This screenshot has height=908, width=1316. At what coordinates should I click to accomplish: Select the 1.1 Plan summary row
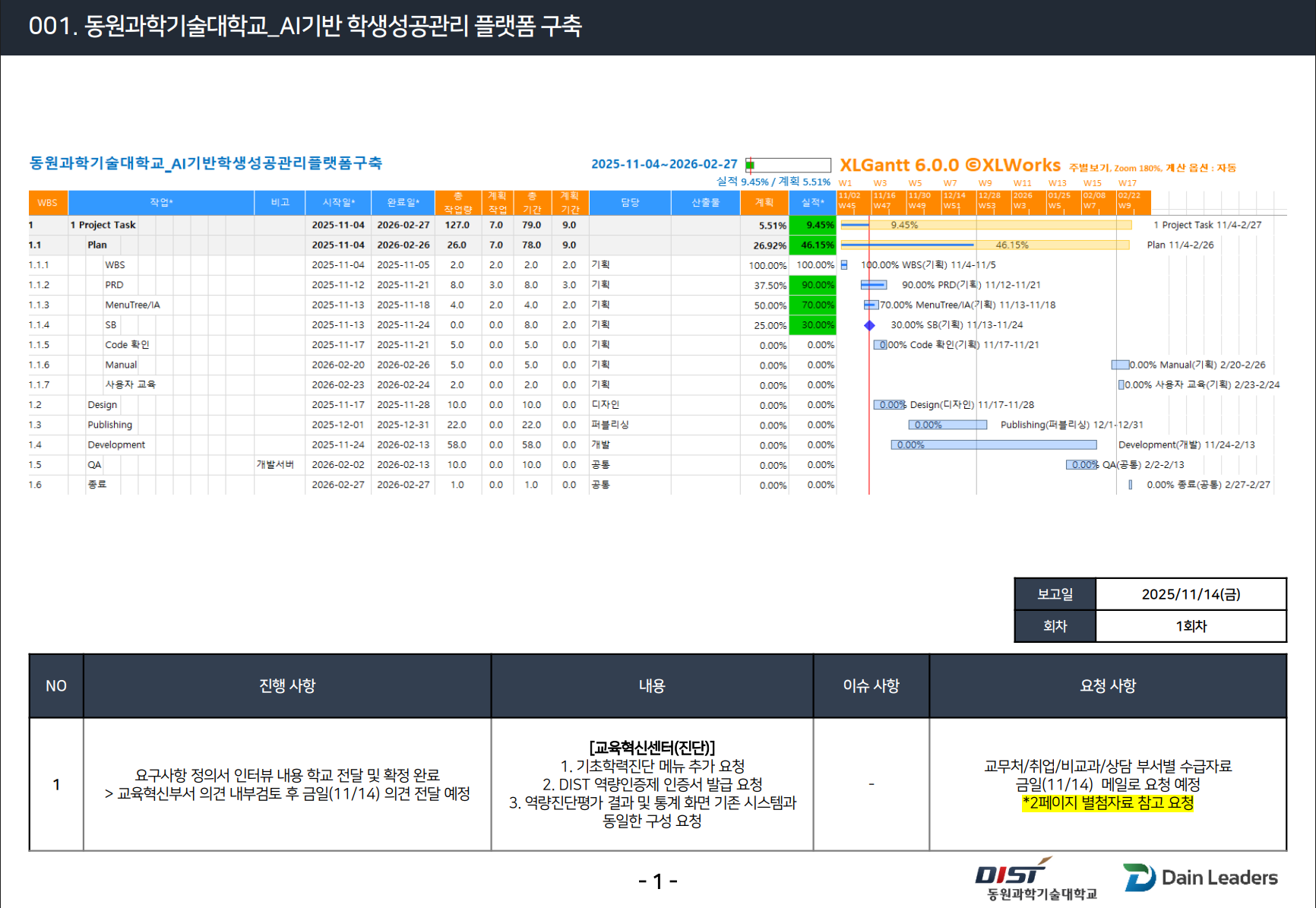click(97, 245)
